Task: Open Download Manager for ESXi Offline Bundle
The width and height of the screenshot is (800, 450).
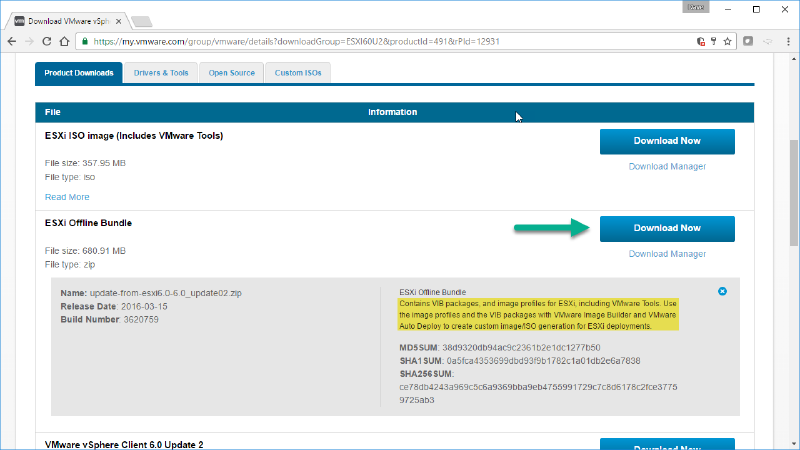Action: pyautogui.click(x=667, y=254)
